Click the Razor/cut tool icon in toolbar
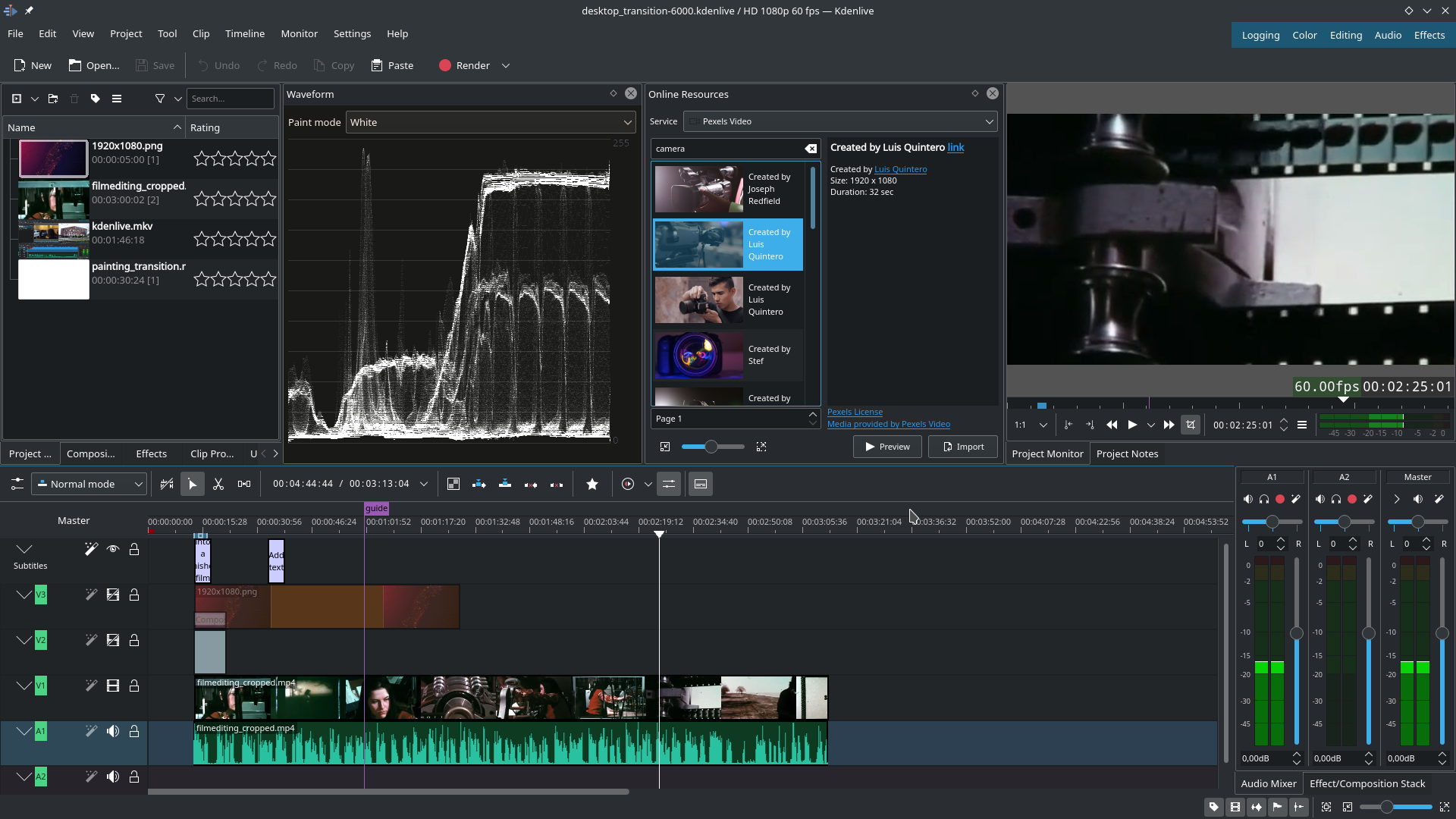The image size is (1456, 819). click(x=218, y=484)
